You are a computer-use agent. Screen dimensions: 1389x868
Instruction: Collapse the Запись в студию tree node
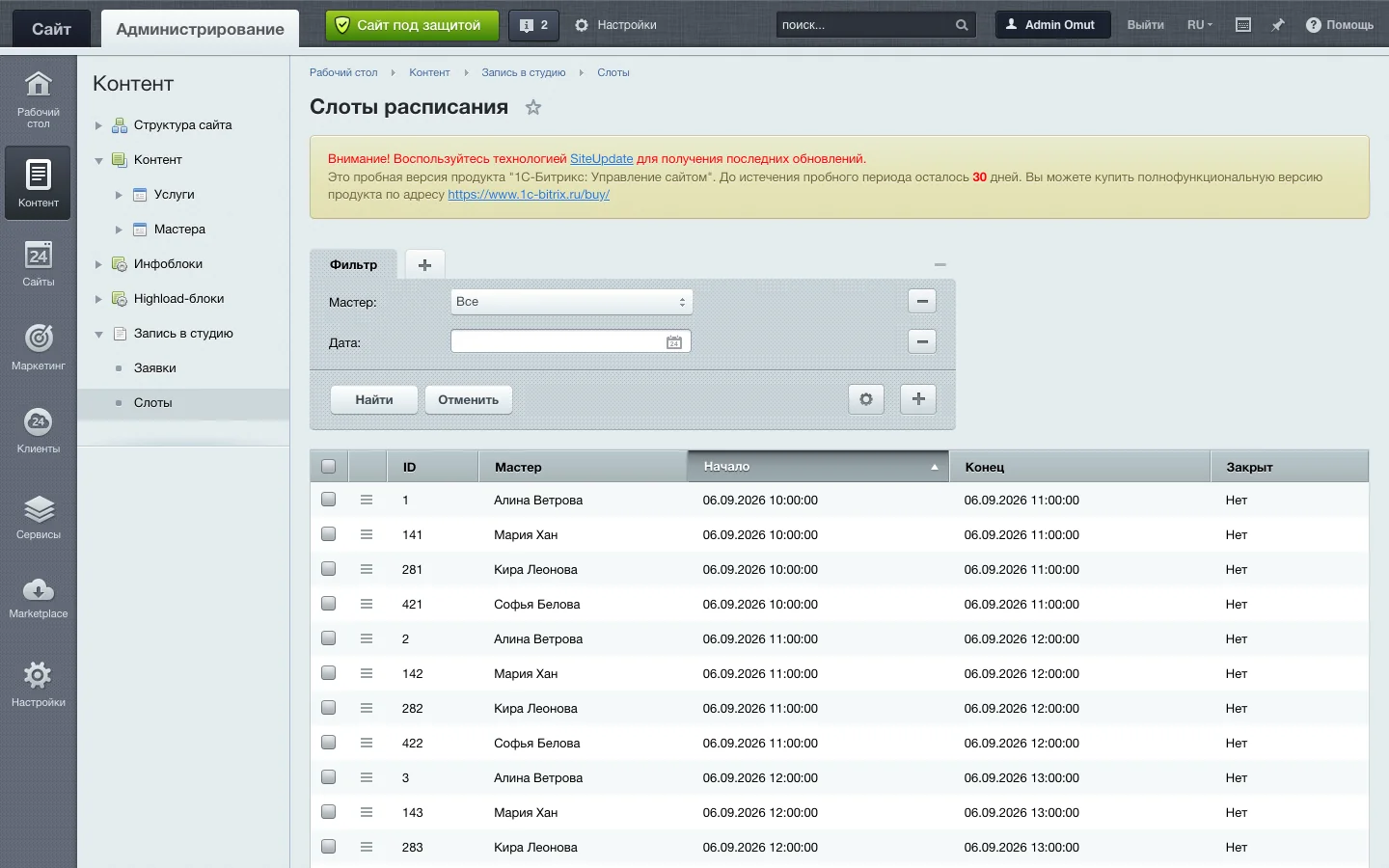click(98, 334)
